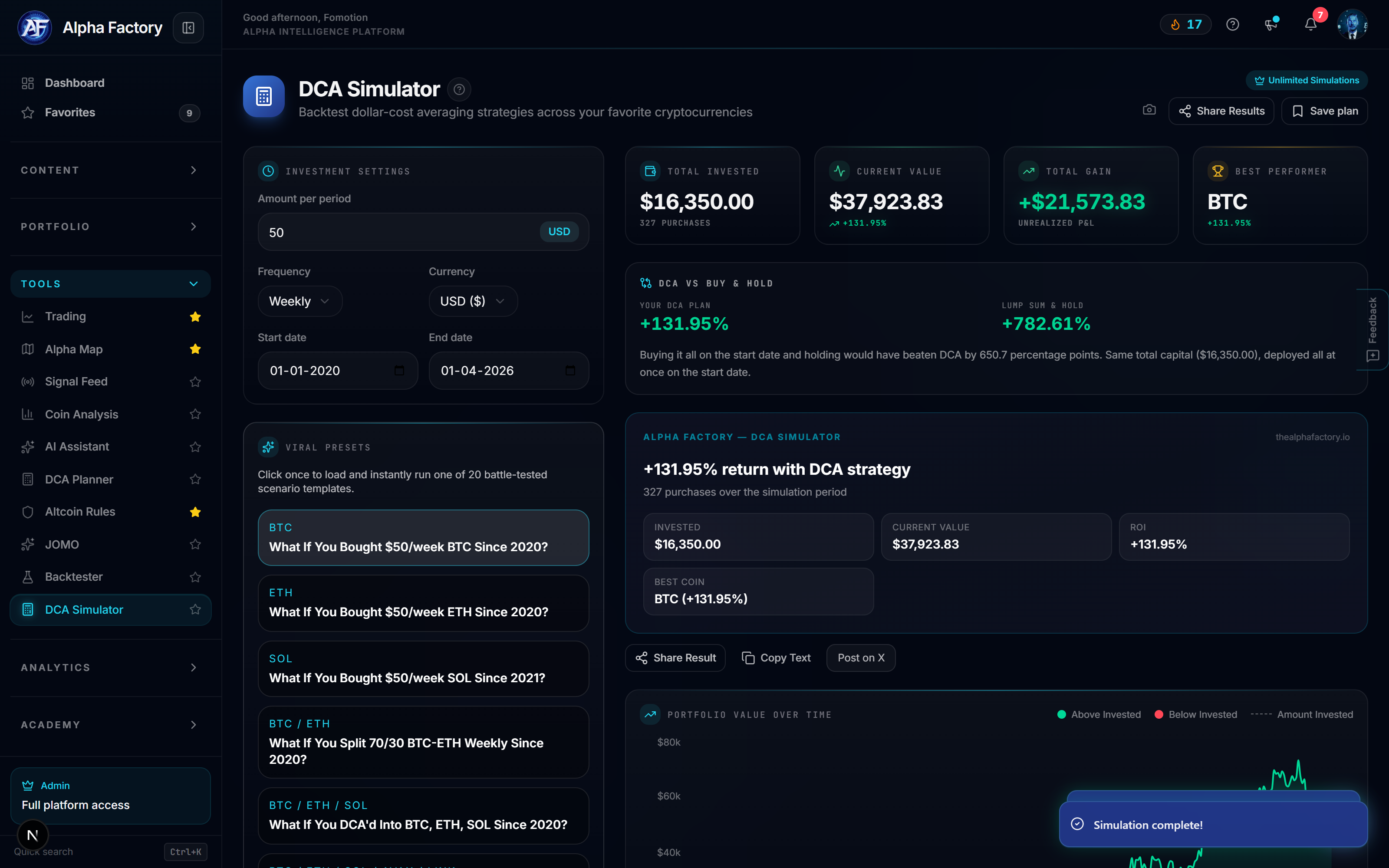Click the Amount per period input field
This screenshot has height=868, width=1389.
[x=424, y=232]
